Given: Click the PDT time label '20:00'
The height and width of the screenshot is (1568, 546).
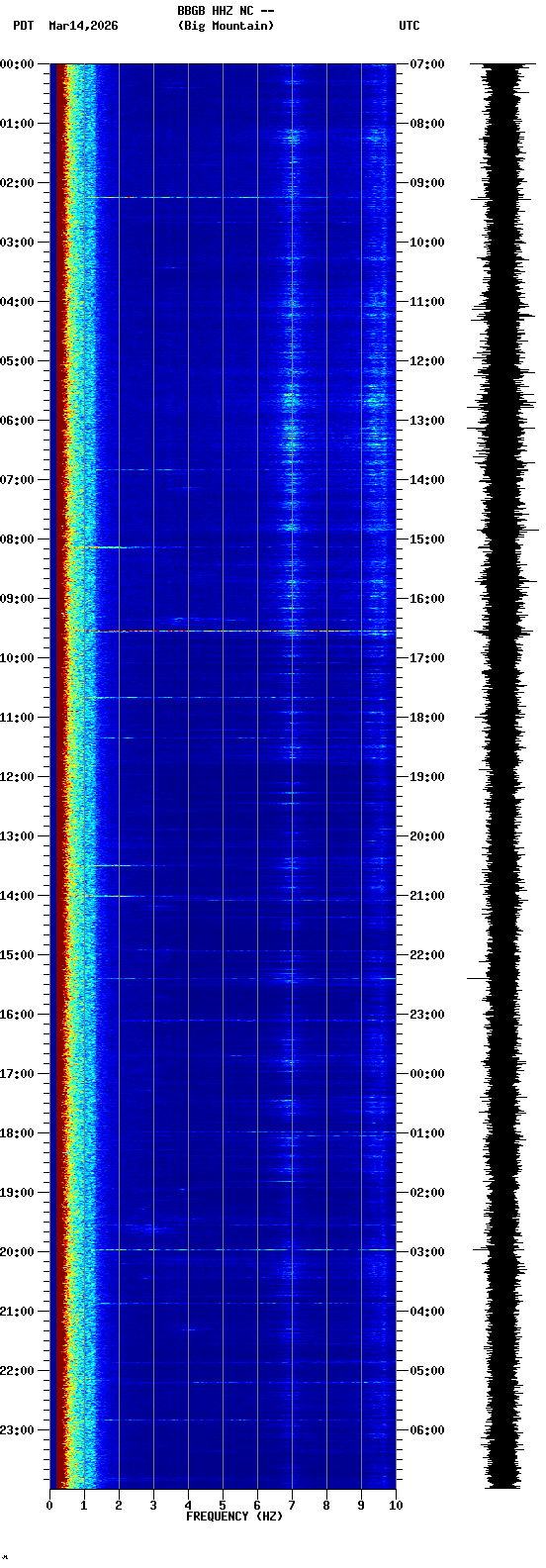Looking at the screenshot, I should tap(17, 1252).
